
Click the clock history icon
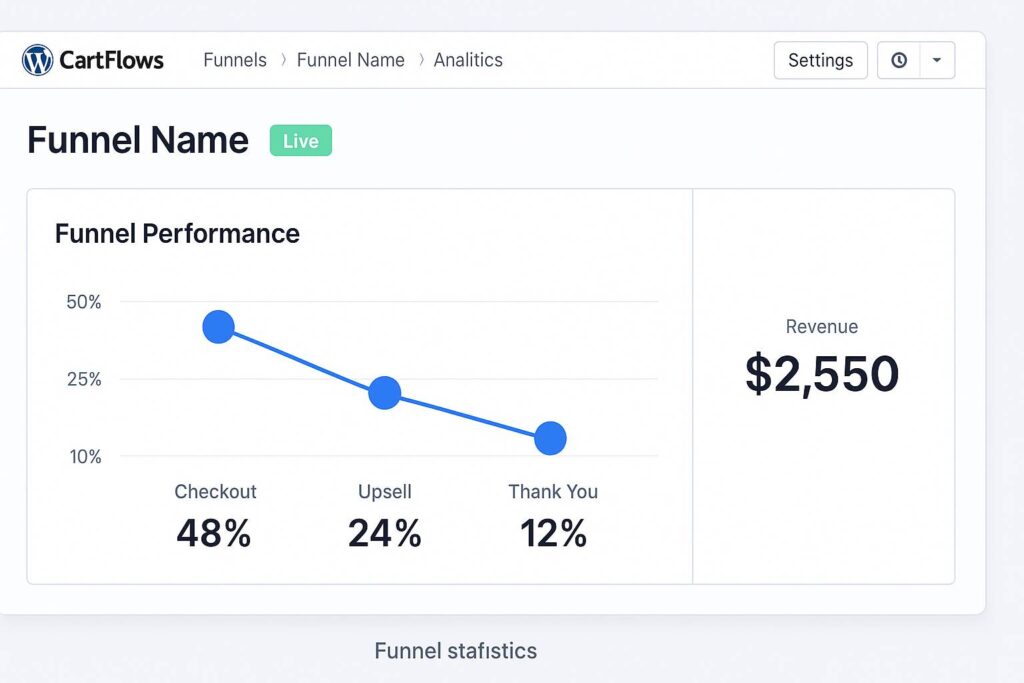pyautogui.click(x=899, y=60)
